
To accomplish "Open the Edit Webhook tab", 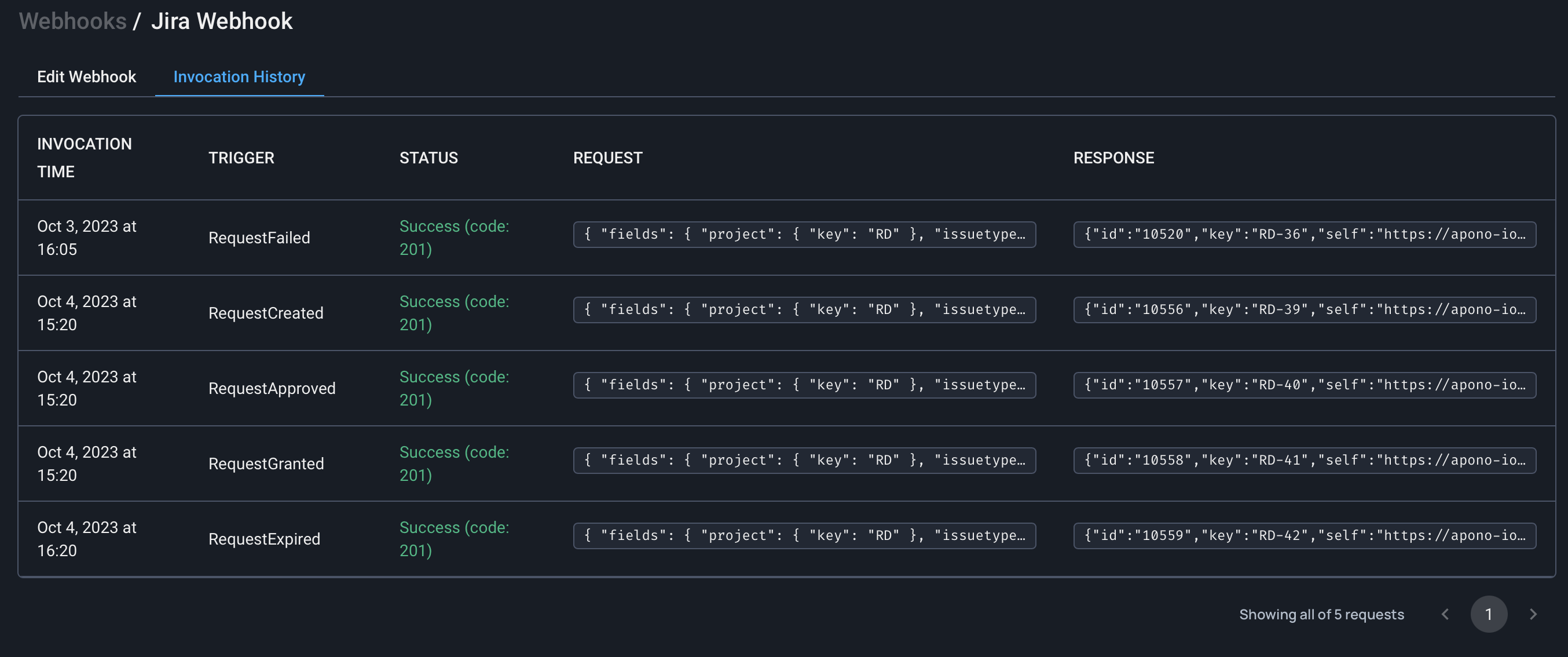I will (x=86, y=76).
